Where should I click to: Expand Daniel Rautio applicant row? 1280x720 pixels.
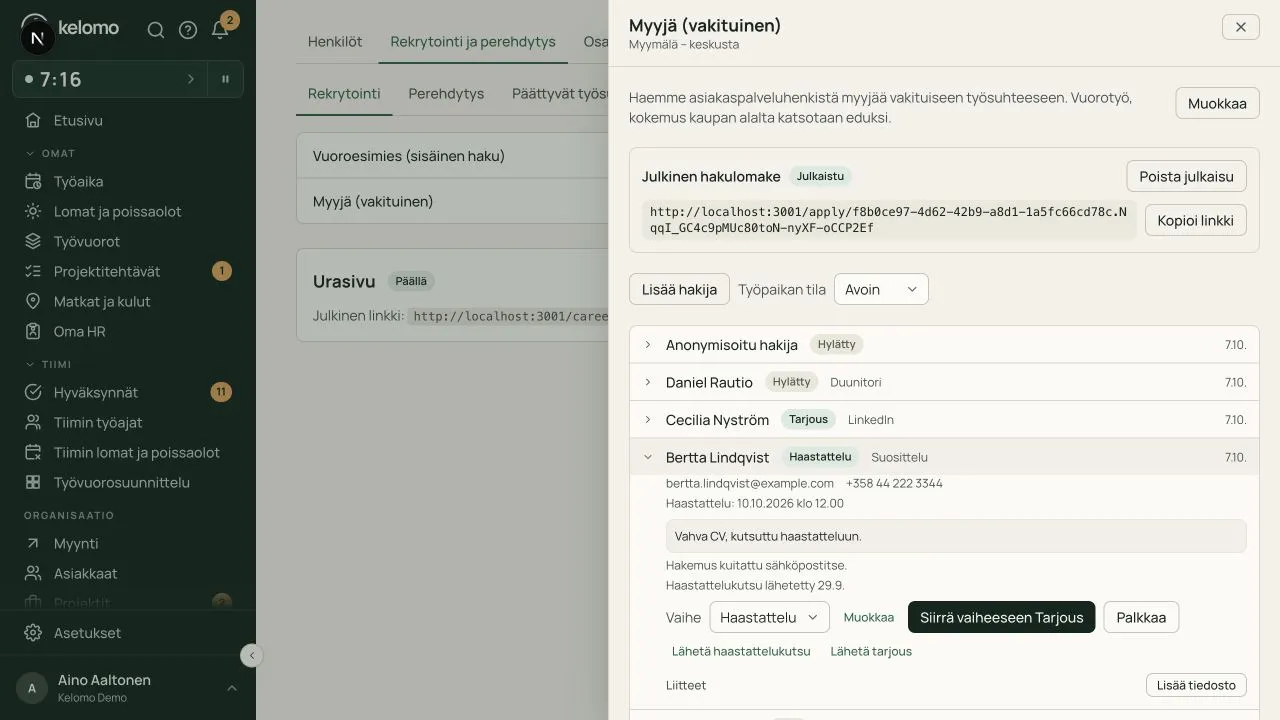944,382
